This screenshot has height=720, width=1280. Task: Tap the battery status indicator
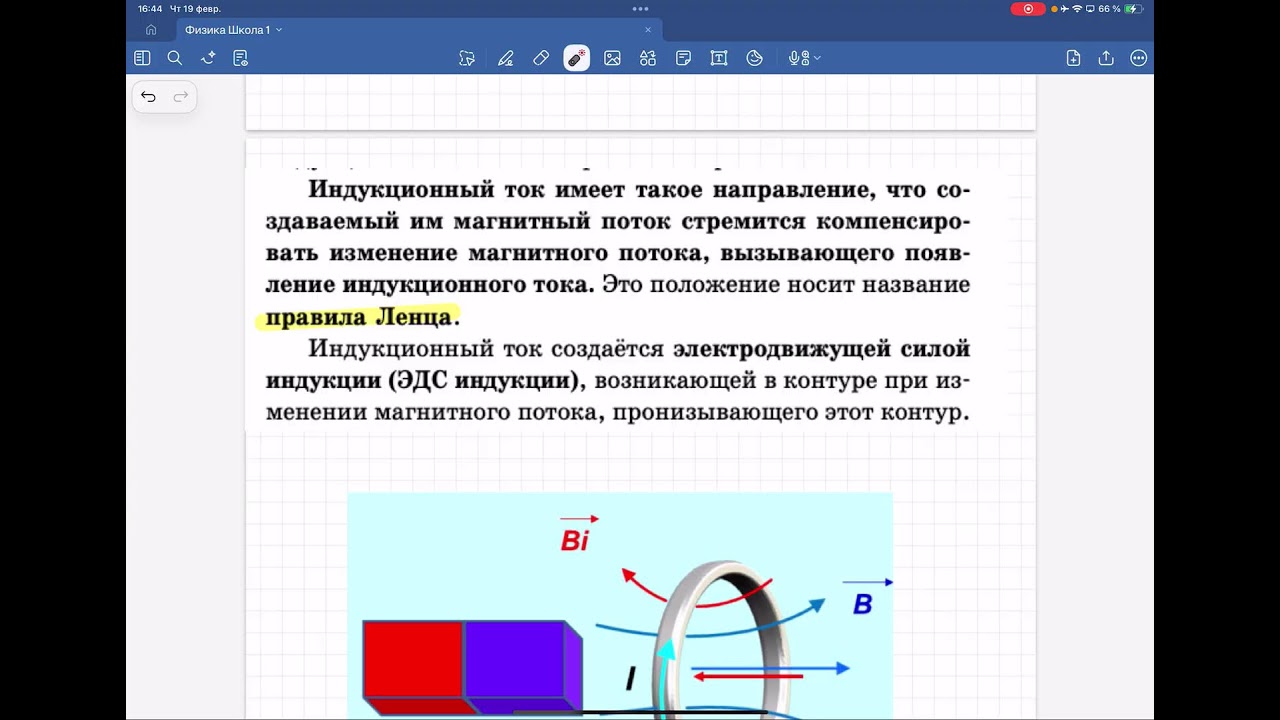tap(1133, 8)
